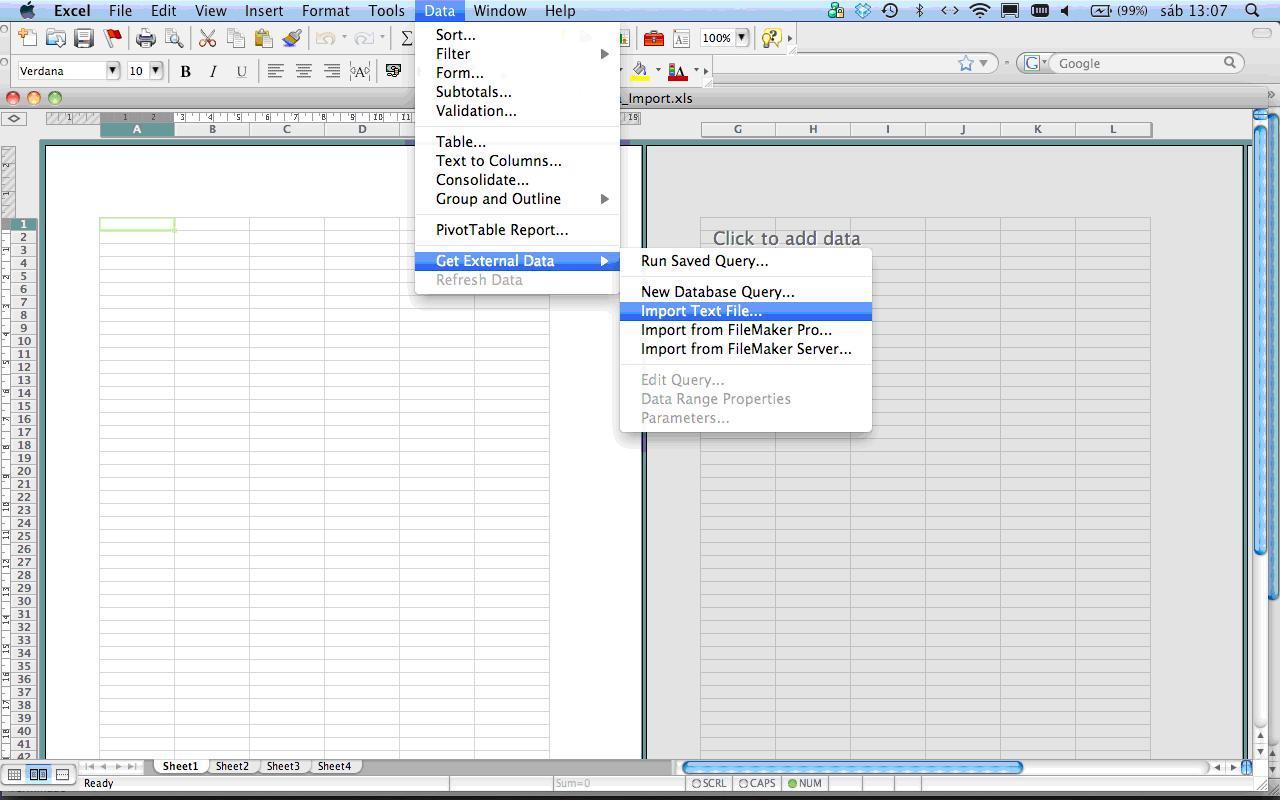Select the Format Painter brush icon
The width and height of the screenshot is (1280, 800).
(x=292, y=38)
